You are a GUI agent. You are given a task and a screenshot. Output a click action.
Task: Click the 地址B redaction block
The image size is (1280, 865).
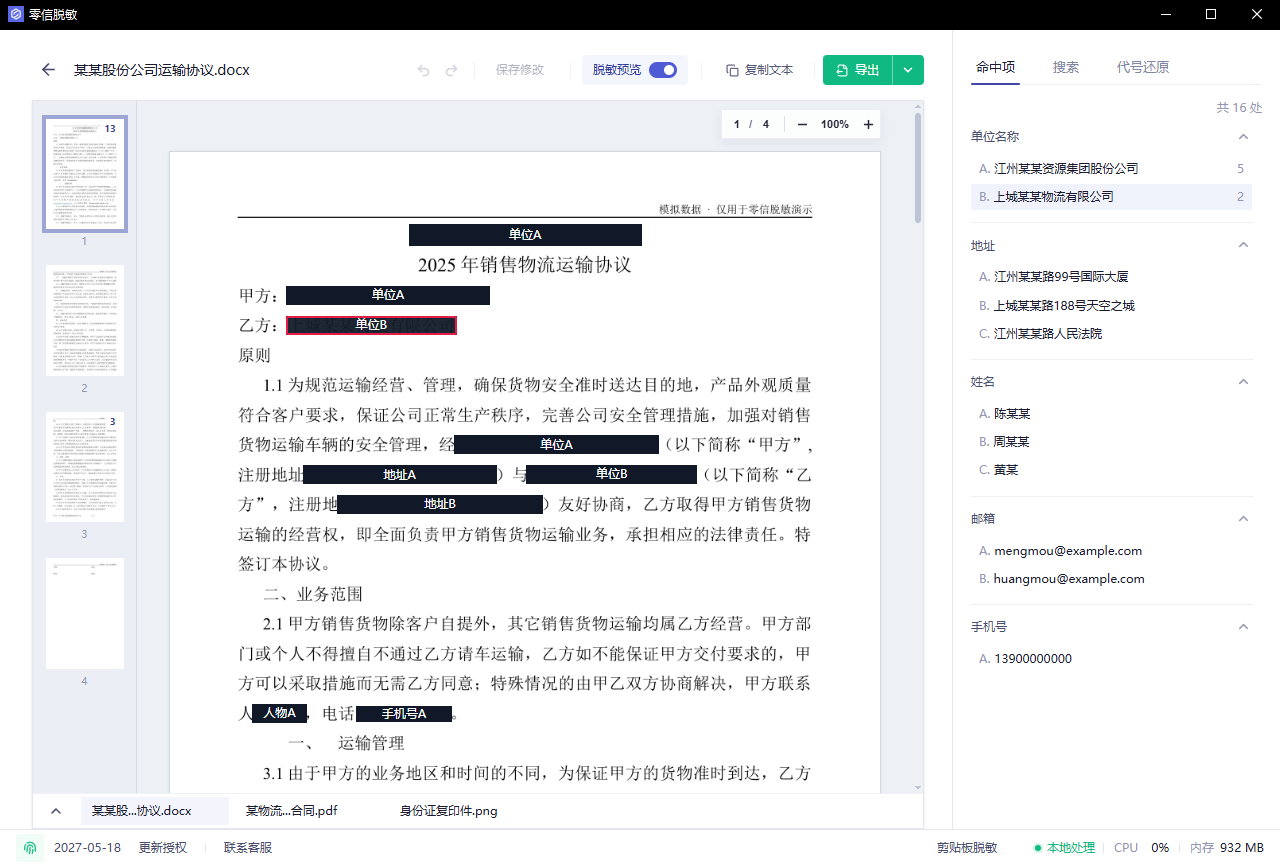coord(440,504)
